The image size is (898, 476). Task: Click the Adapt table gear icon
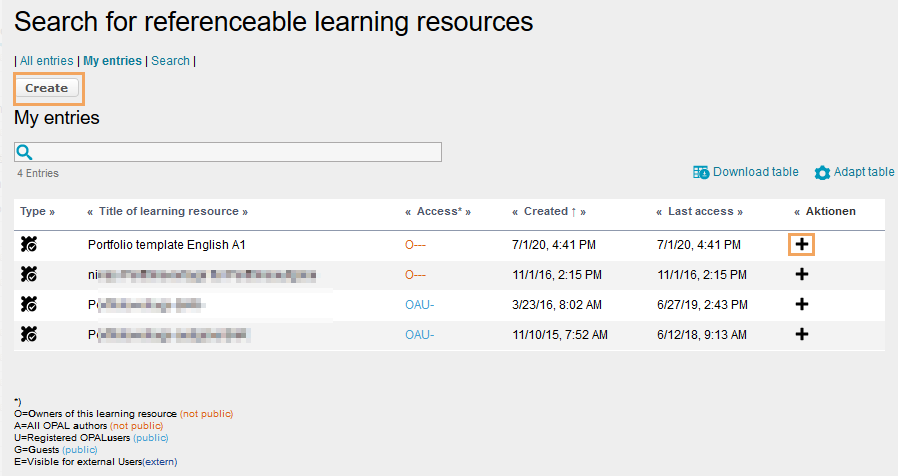pos(822,173)
